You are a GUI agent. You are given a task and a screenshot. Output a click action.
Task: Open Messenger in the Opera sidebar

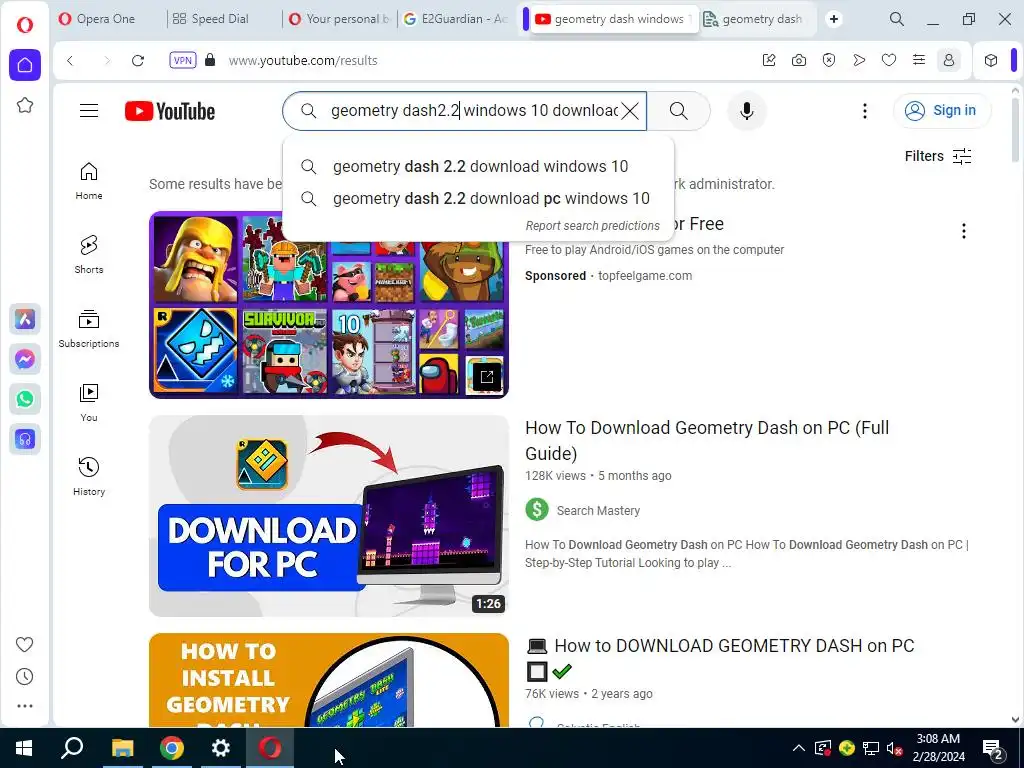25,359
